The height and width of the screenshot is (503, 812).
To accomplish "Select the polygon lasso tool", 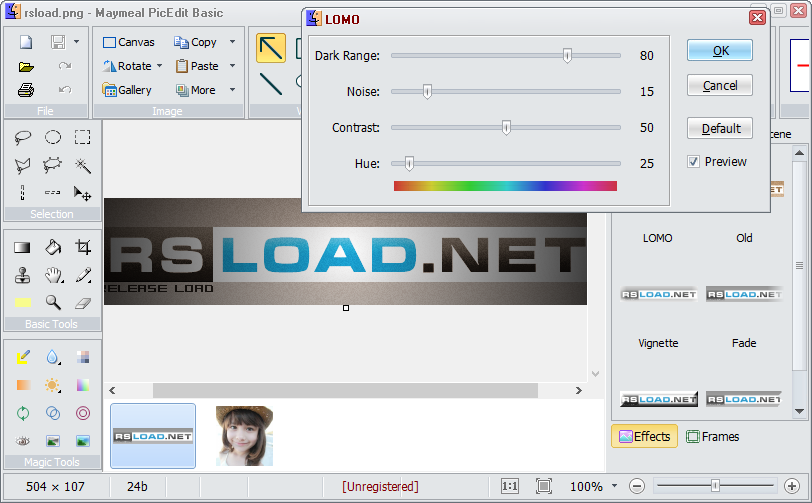I will pos(22,165).
